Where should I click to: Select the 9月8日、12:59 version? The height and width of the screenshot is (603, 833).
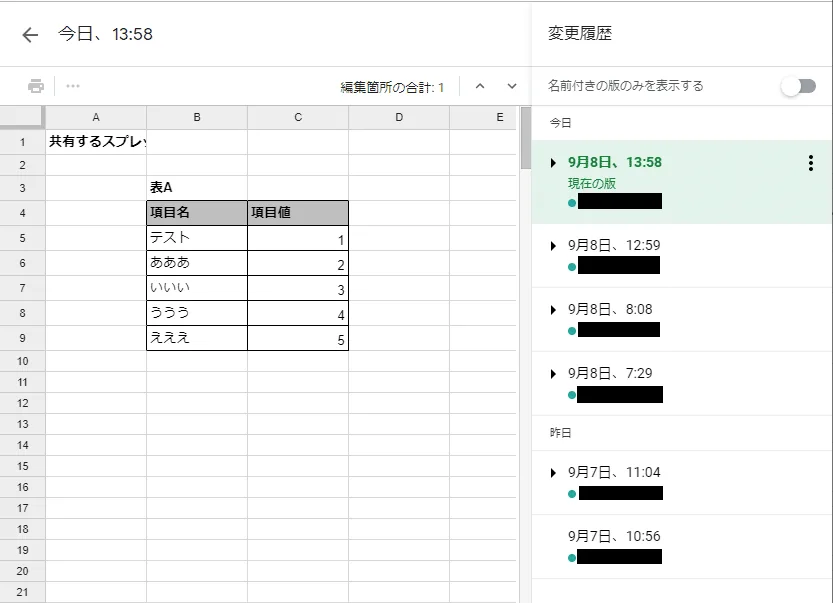click(682, 256)
